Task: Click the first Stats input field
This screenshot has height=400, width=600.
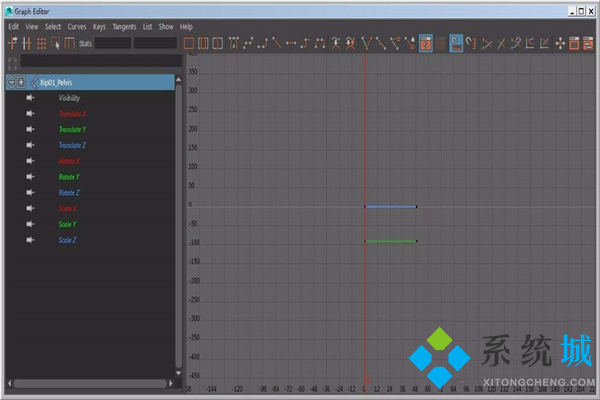Action: click(x=112, y=43)
